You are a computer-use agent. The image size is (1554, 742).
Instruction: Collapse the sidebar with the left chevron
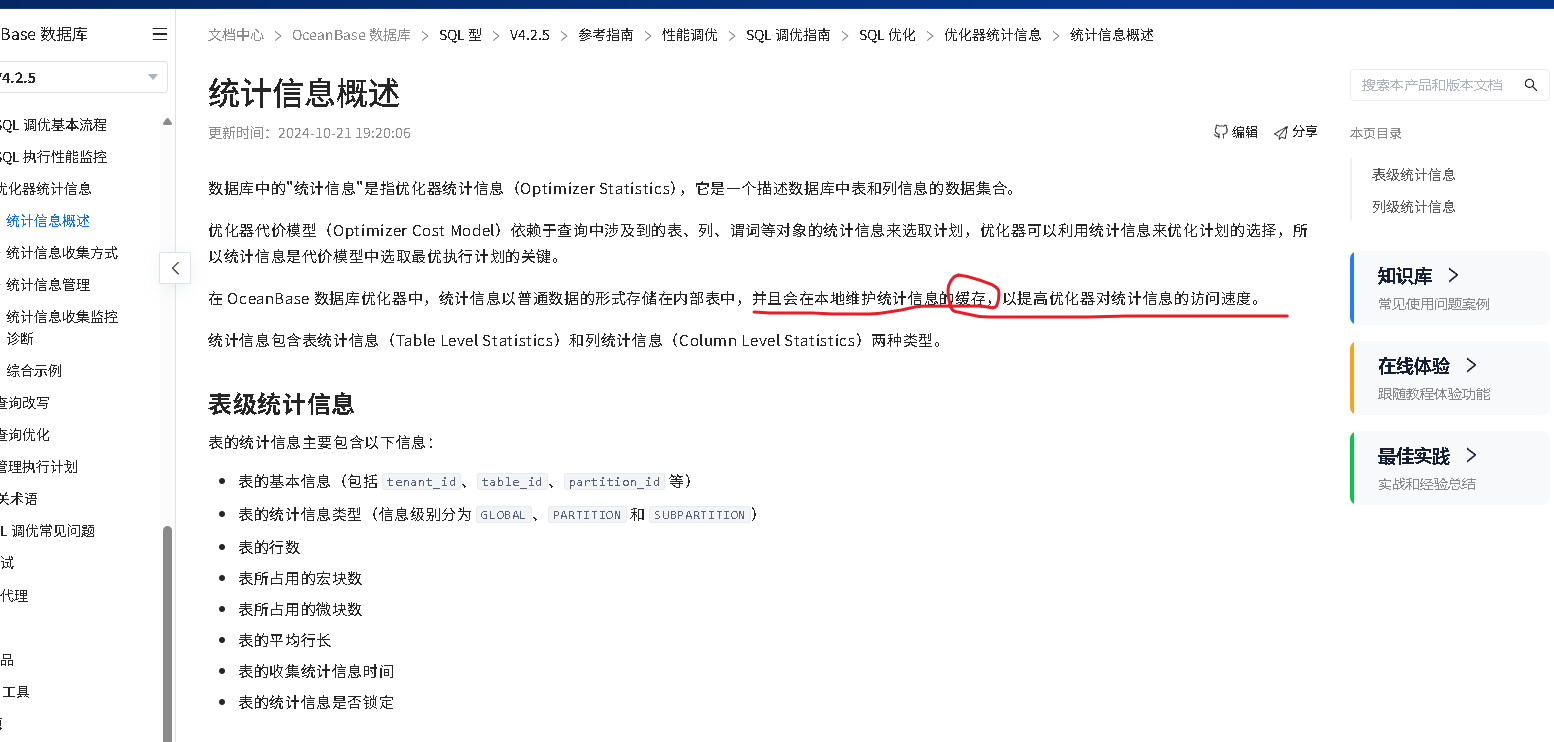(x=175, y=268)
